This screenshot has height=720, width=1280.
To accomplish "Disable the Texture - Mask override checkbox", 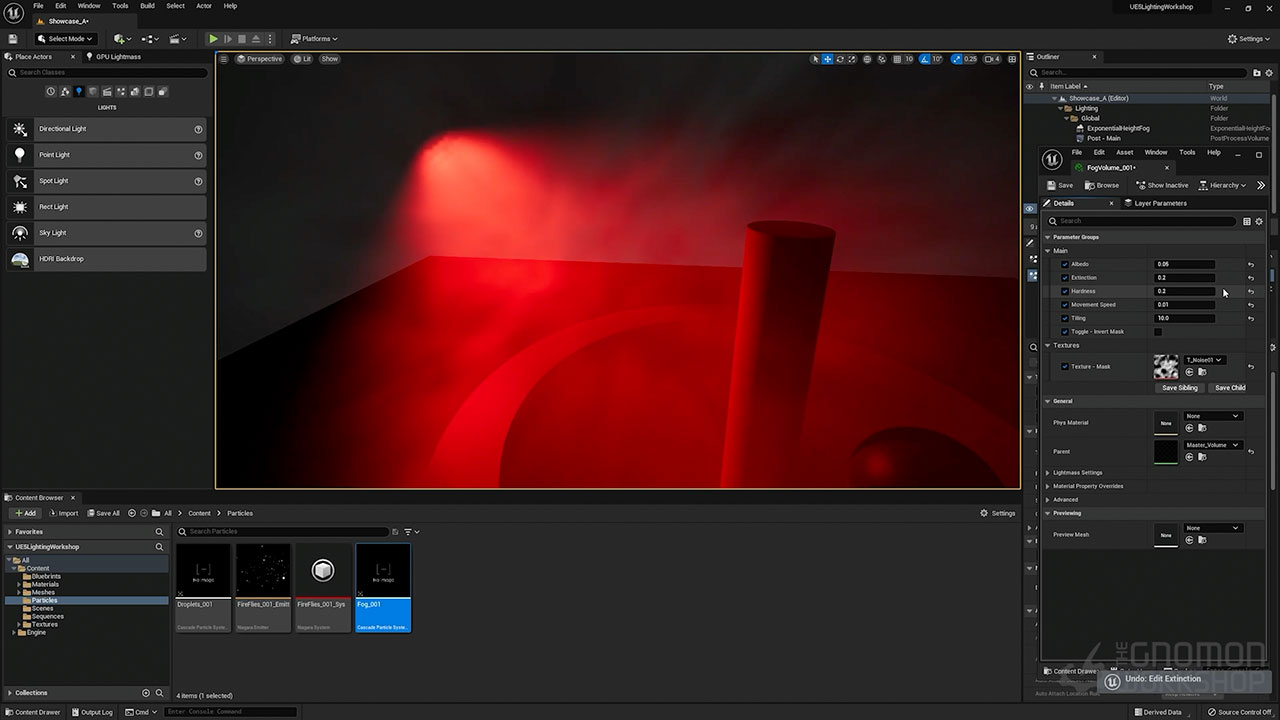I will [x=1064, y=367].
